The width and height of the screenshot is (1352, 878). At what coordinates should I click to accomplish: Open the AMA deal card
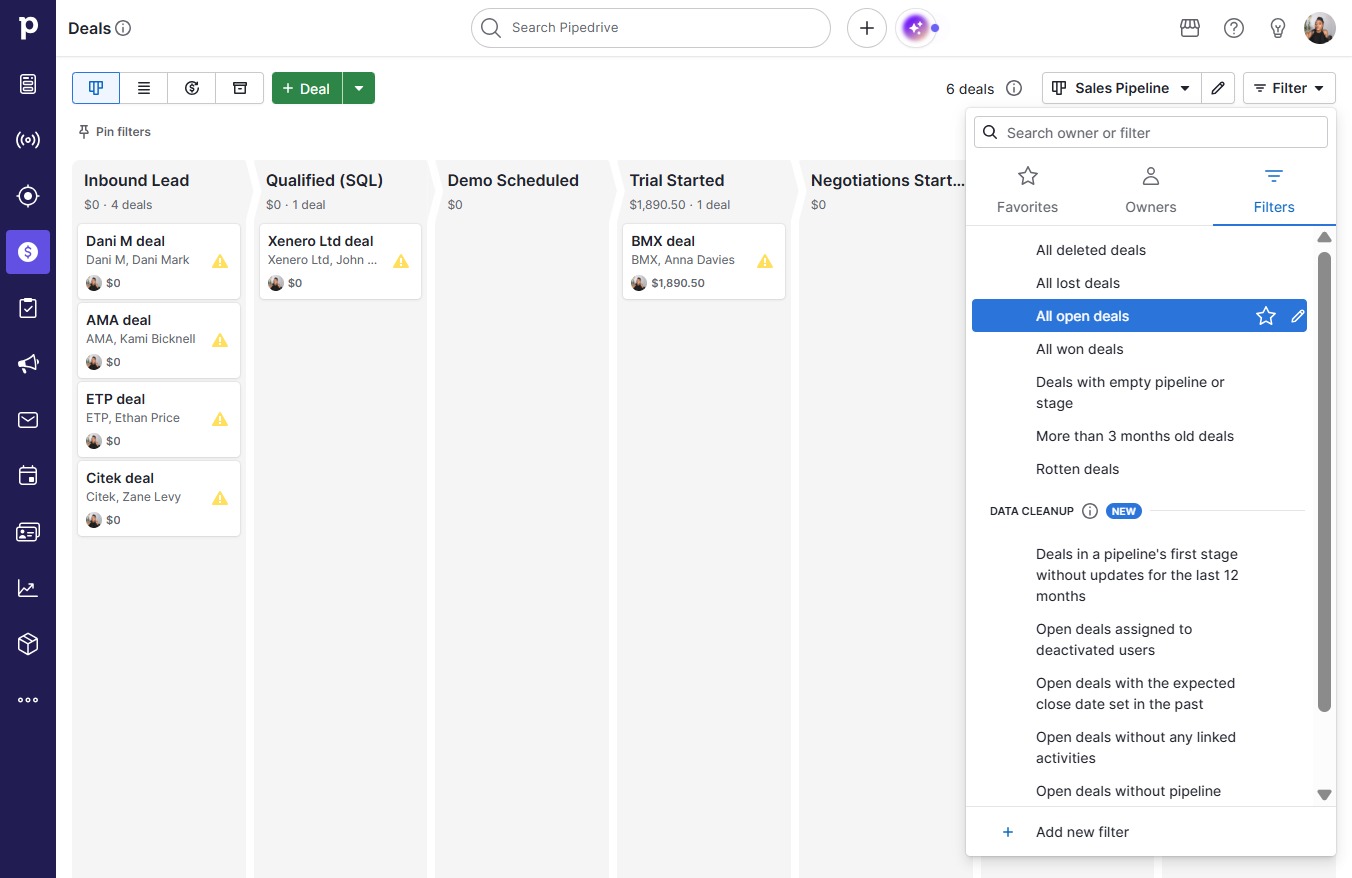tap(159, 340)
